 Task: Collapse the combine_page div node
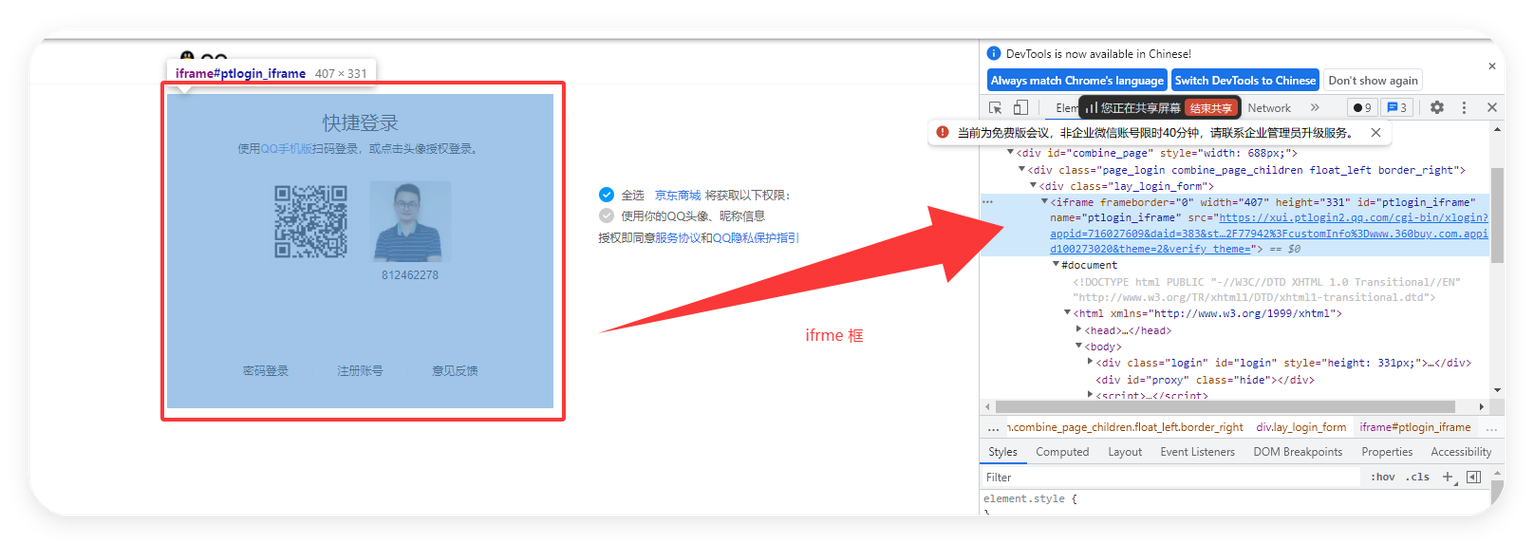pos(1010,153)
